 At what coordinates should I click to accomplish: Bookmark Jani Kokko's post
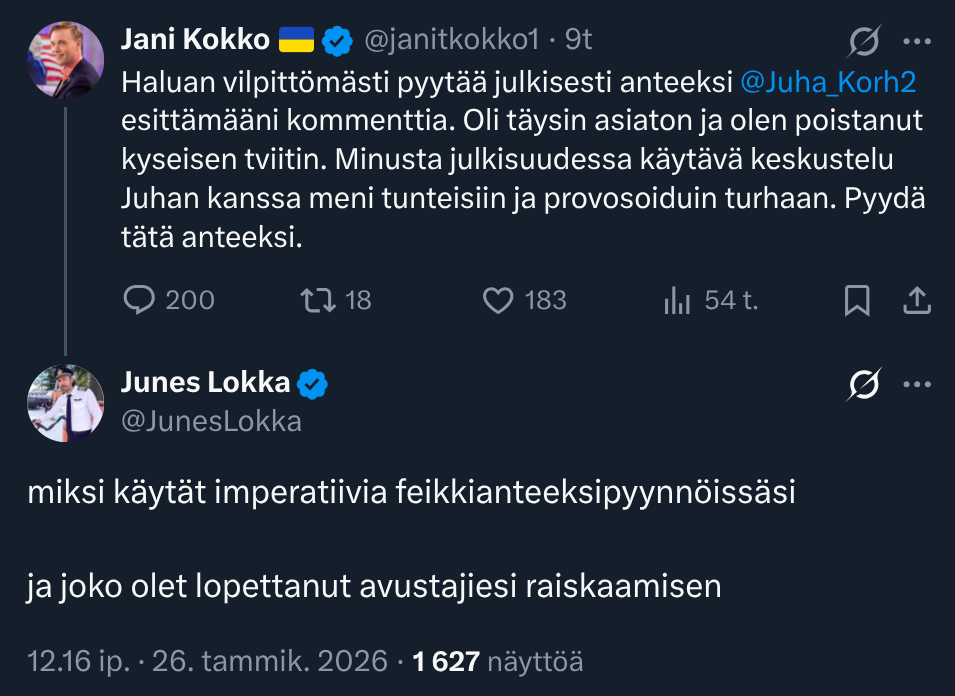tap(857, 300)
